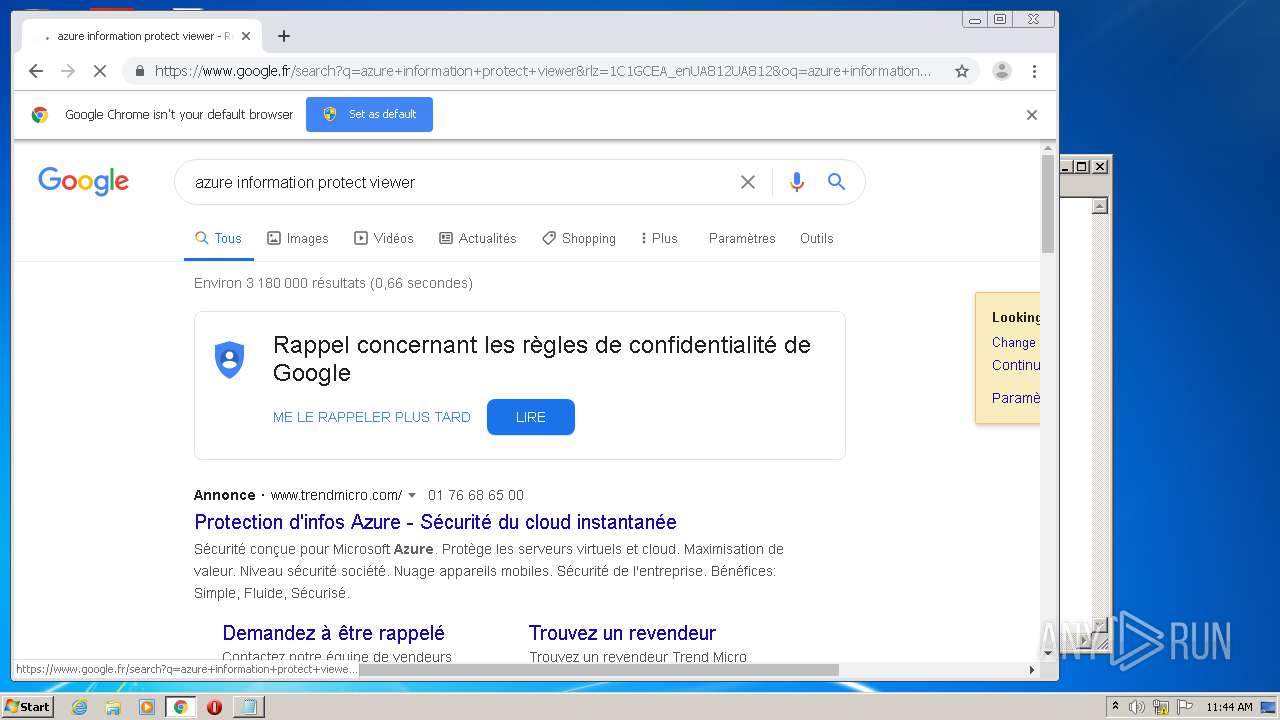Click into the Google search field
Screen dimensions: 1280x720
[460, 182]
